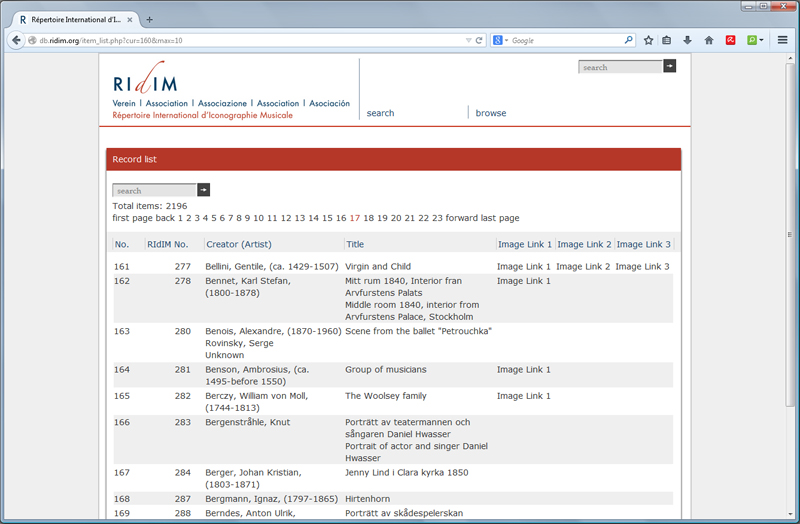Sort by Creator (Artist) column header
The image size is (800, 524).
(x=238, y=244)
